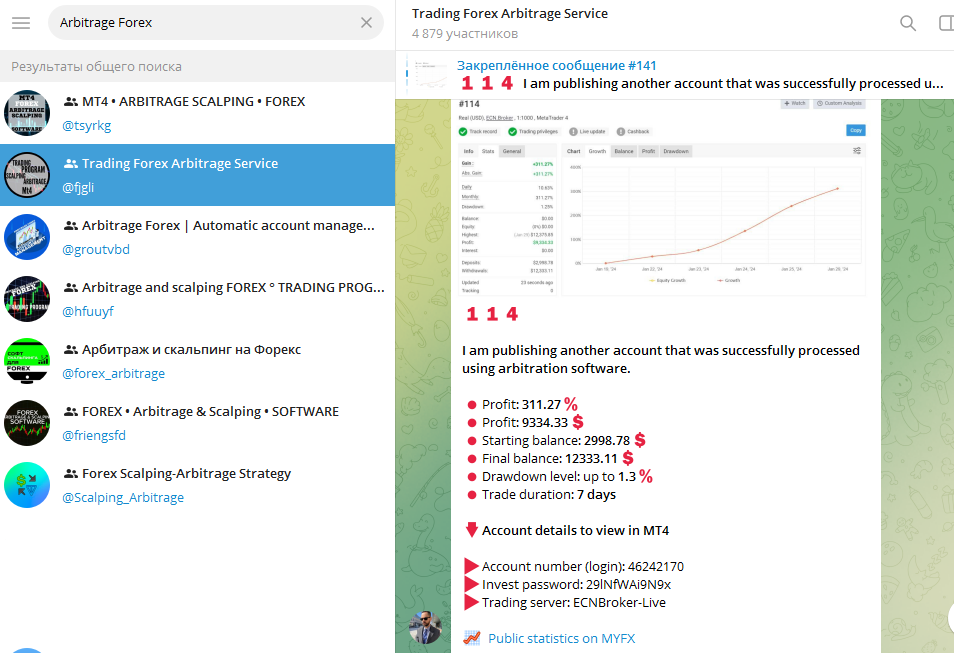Click Trading server: ECNBroker-Live line
The image size is (954, 653).
click(565, 602)
